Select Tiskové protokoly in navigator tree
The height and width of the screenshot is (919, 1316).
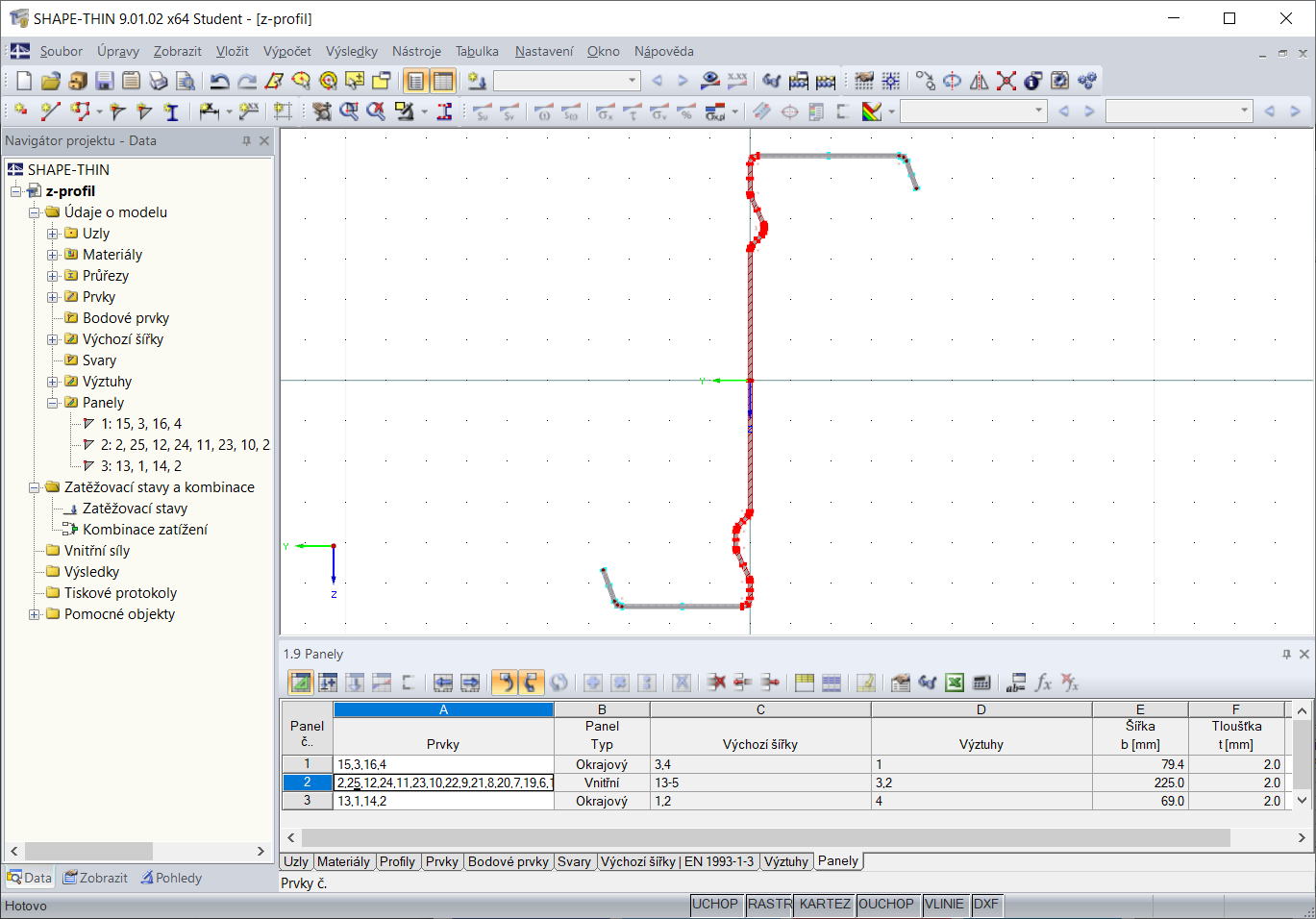(x=120, y=593)
